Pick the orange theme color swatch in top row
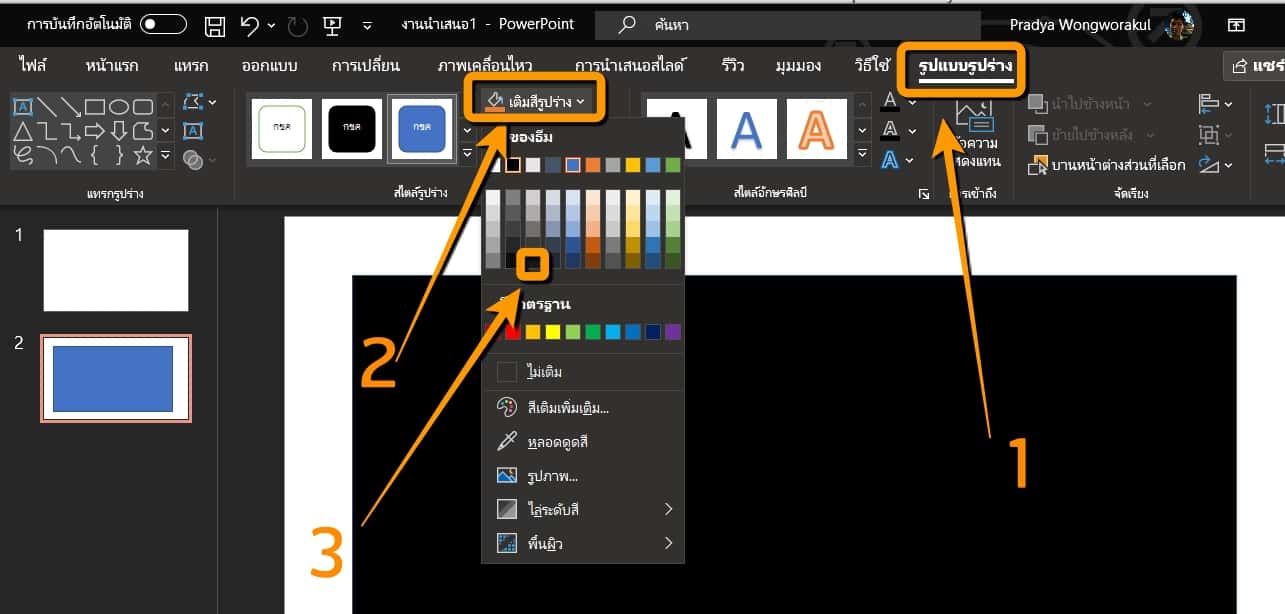 [x=592, y=165]
